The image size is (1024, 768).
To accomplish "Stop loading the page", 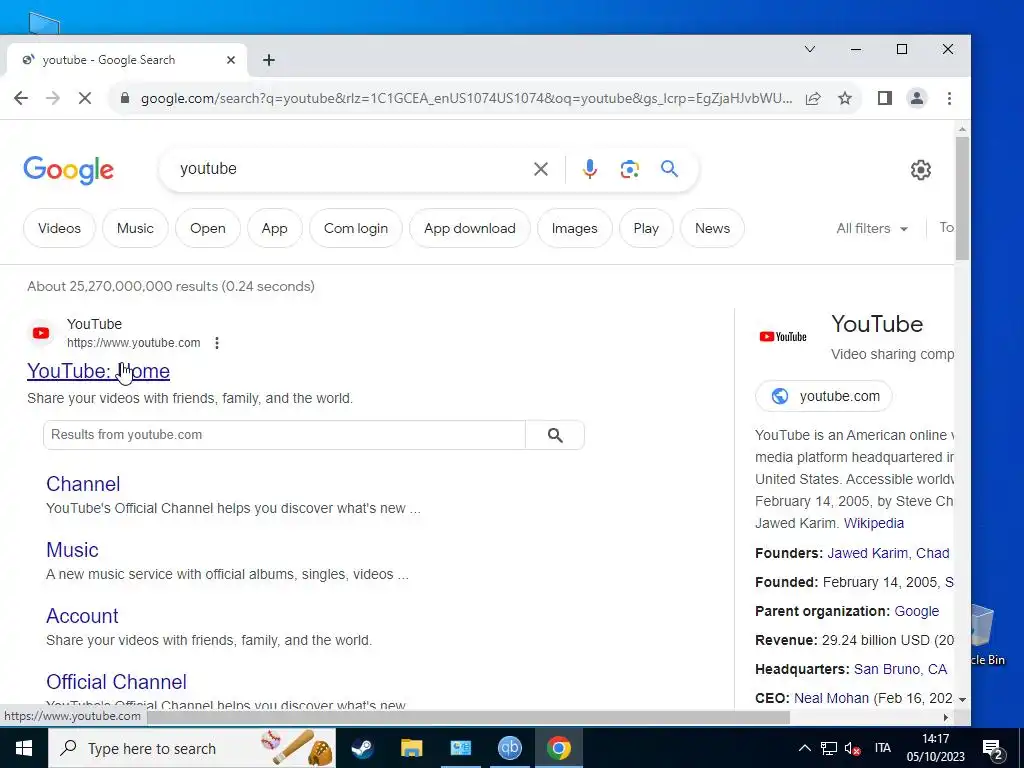I will pos(85,98).
